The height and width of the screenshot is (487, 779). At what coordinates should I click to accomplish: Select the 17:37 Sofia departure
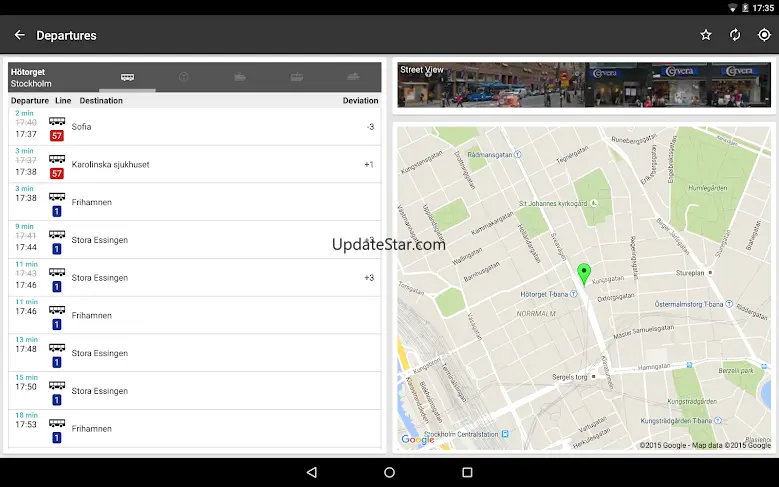tap(195, 127)
